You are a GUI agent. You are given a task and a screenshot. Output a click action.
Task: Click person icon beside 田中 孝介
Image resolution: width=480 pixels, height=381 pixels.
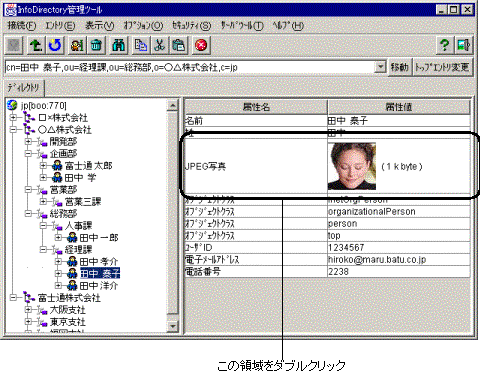point(72,261)
